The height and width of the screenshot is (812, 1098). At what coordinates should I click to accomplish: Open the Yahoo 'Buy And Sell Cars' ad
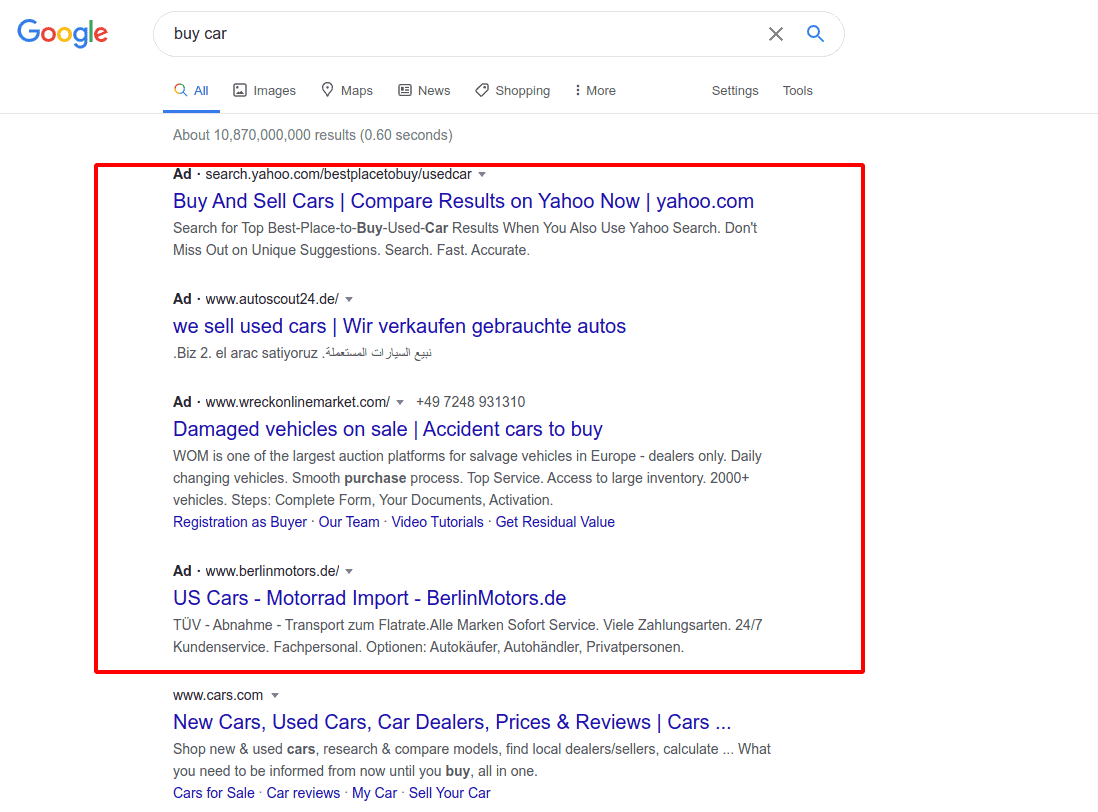[x=464, y=201]
